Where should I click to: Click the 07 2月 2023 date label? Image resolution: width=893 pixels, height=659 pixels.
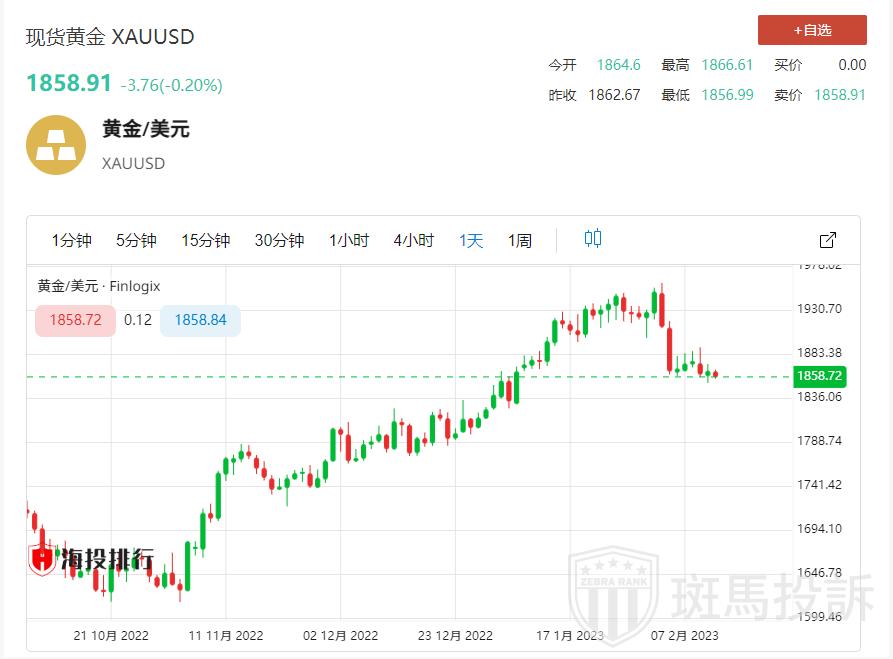pos(684,635)
